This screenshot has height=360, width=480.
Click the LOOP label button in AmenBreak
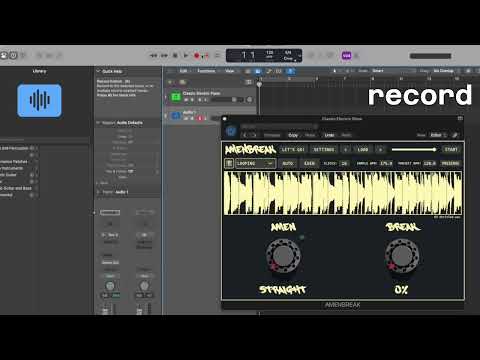click(363, 150)
